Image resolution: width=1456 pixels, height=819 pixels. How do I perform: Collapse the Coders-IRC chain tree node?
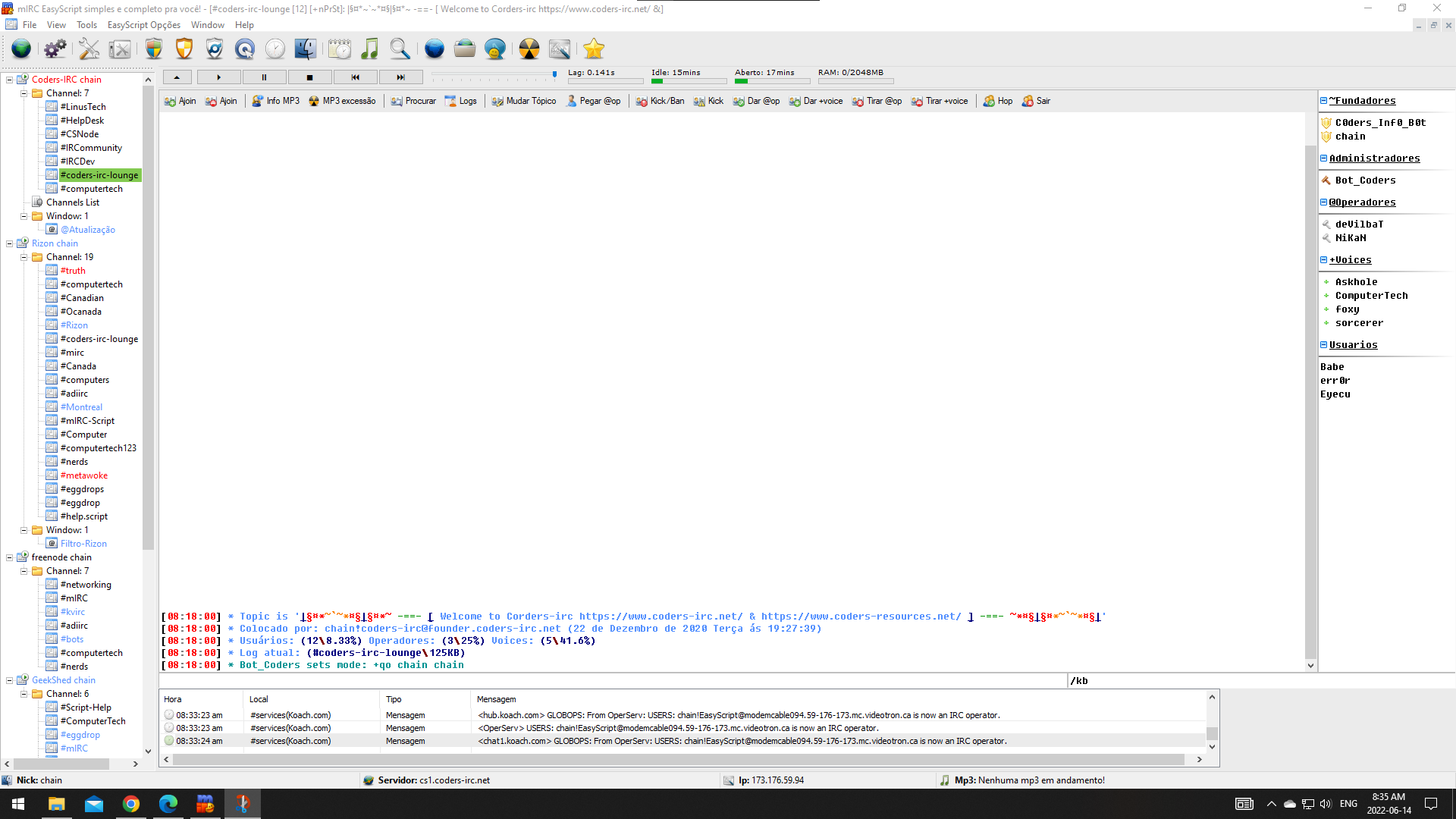(x=10, y=80)
